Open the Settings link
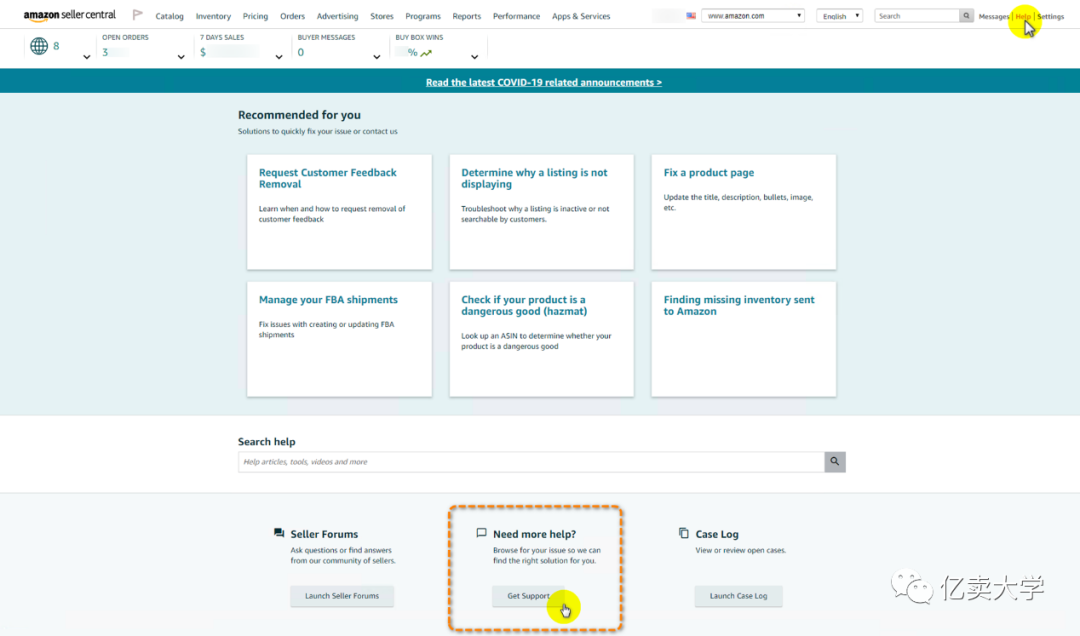1080x636 pixels. coord(1050,16)
